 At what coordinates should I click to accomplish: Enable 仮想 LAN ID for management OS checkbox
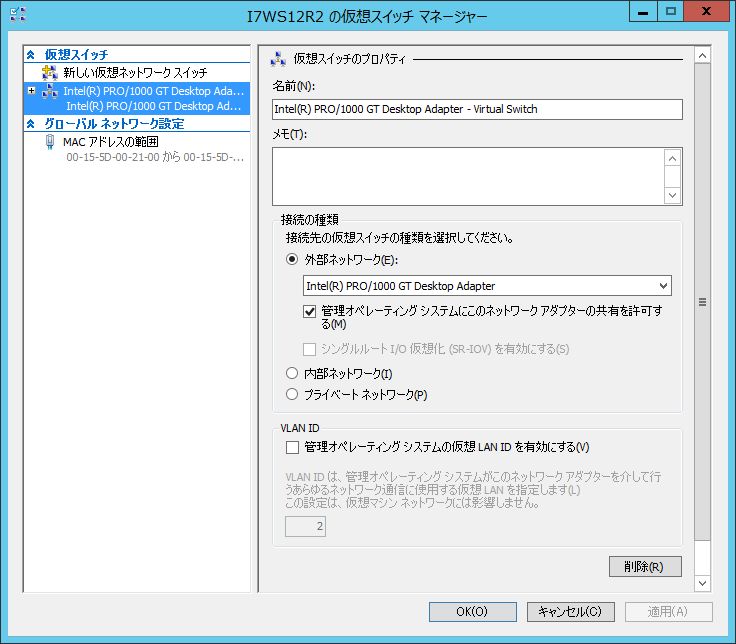(x=292, y=447)
